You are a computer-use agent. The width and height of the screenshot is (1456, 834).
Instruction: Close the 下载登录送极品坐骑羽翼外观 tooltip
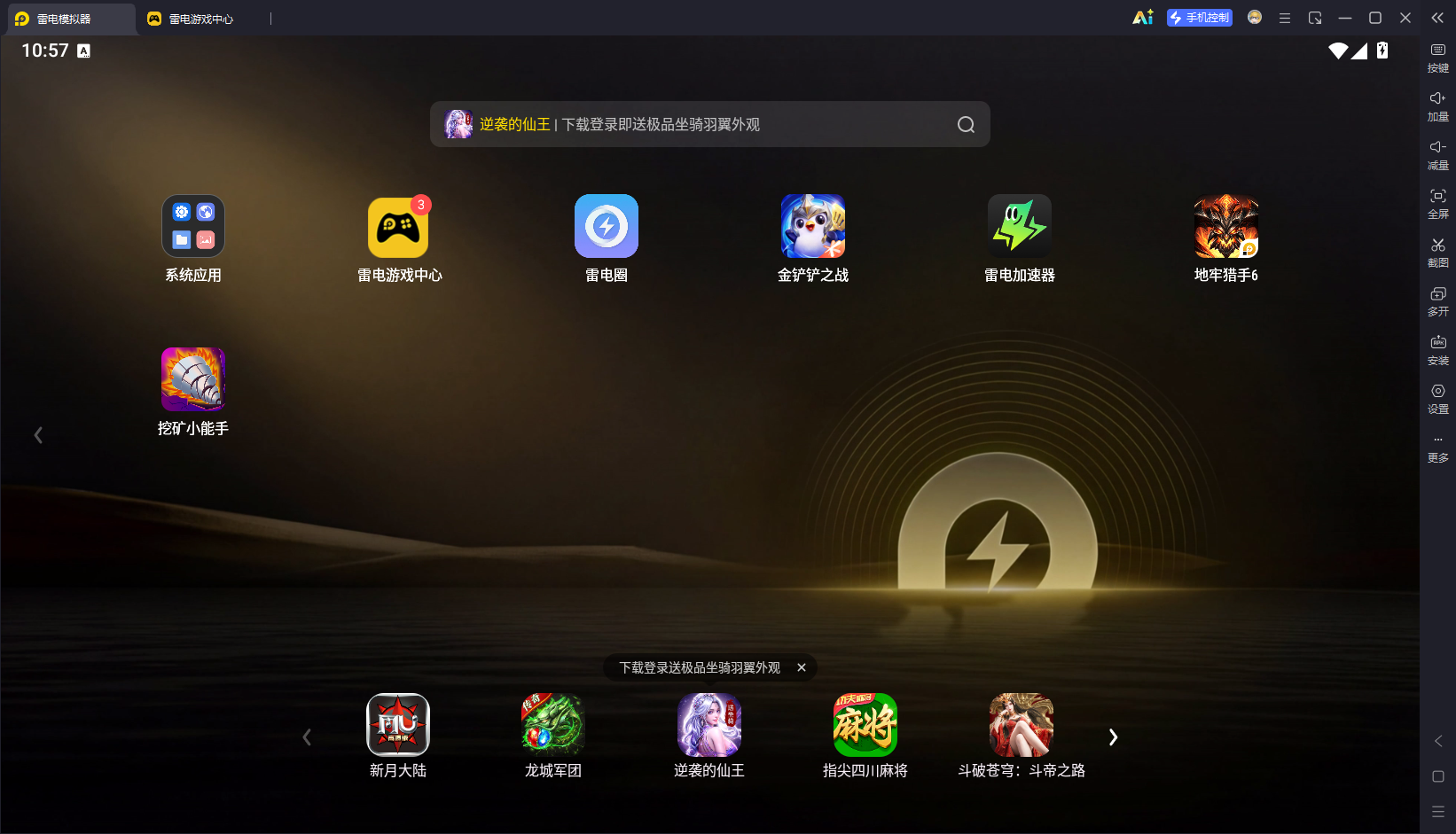(802, 667)
